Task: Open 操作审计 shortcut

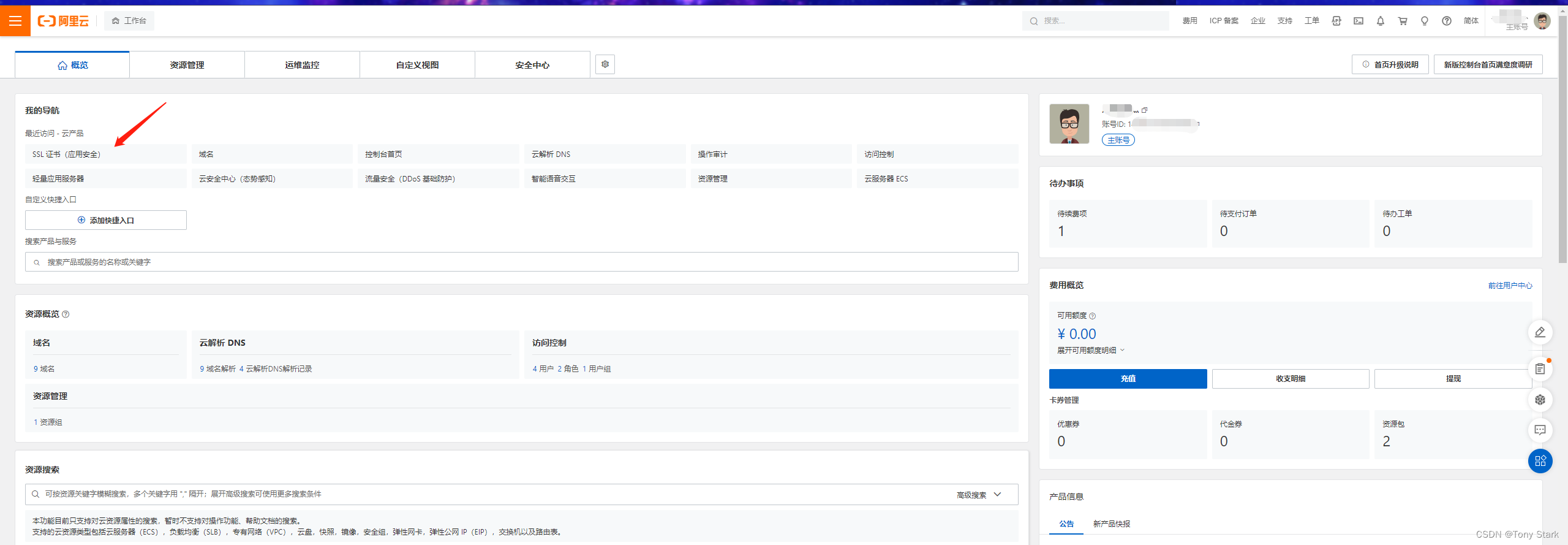Action: pyautogui.click(x=771, y=154)
